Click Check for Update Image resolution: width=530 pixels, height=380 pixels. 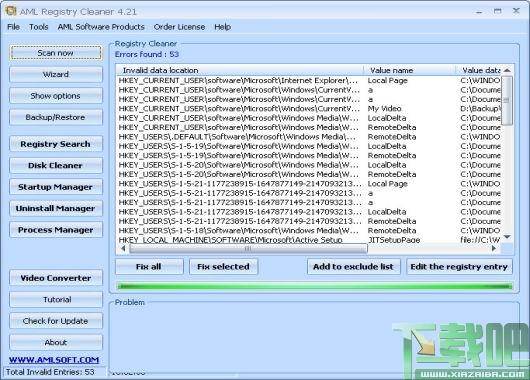56,321
